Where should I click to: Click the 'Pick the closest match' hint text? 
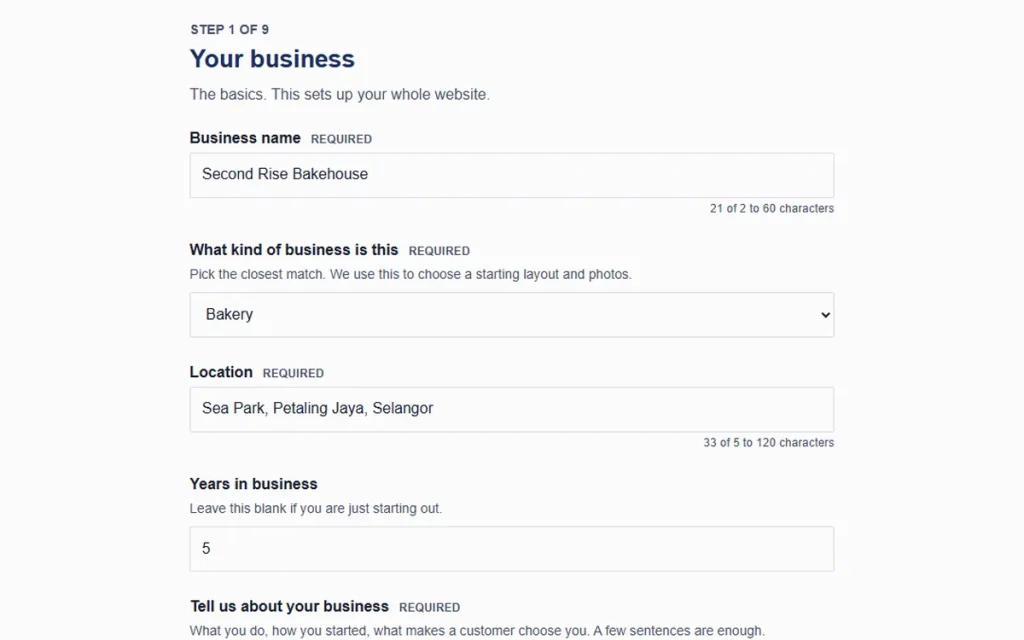[x=410, y=274]
